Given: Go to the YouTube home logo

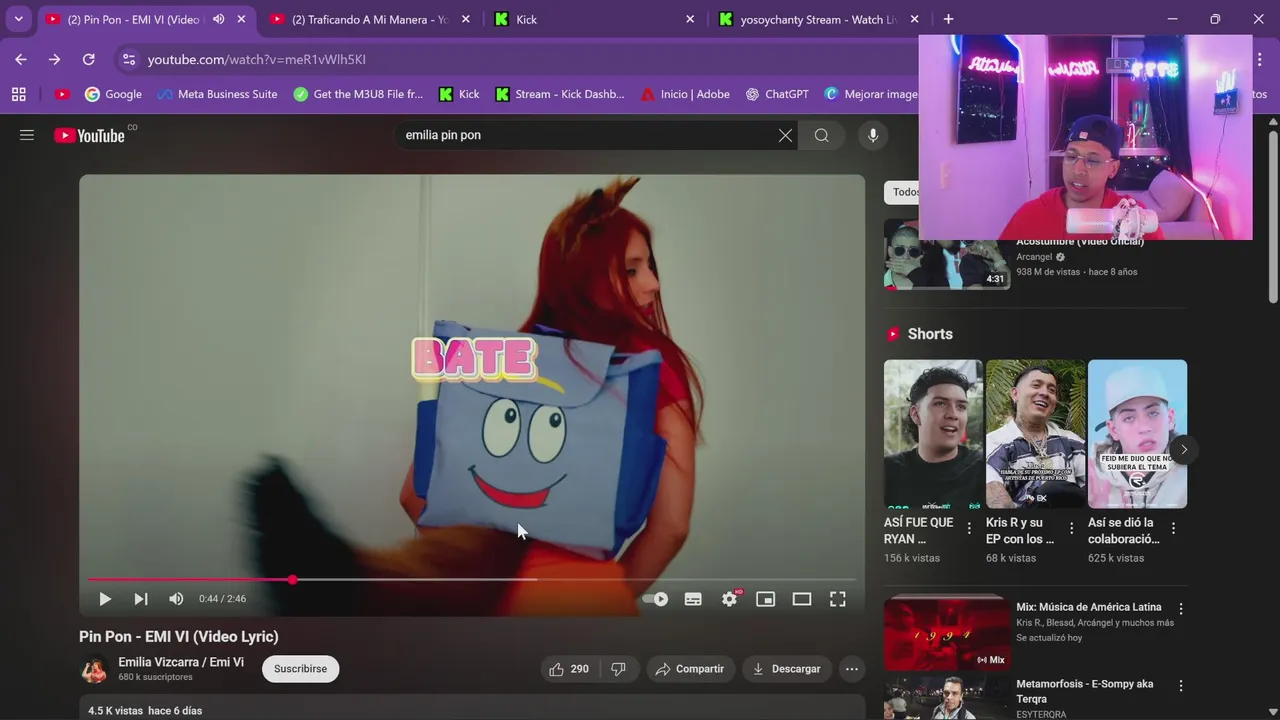Looking at the screenshot, I should pos(90,135).
